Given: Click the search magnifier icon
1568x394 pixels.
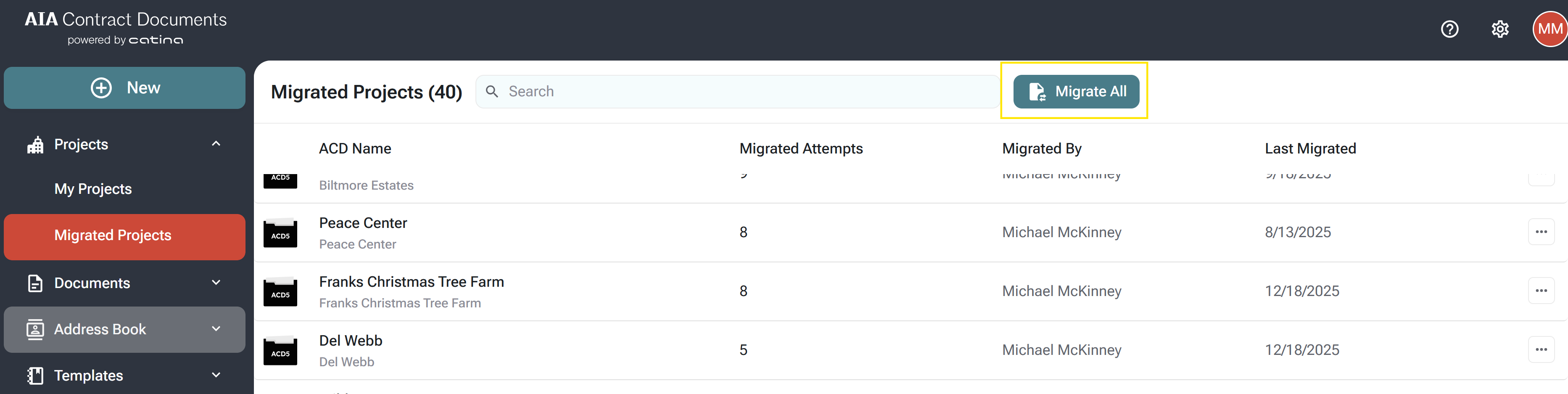Looking at the screenshot, I should coord(492,91).
